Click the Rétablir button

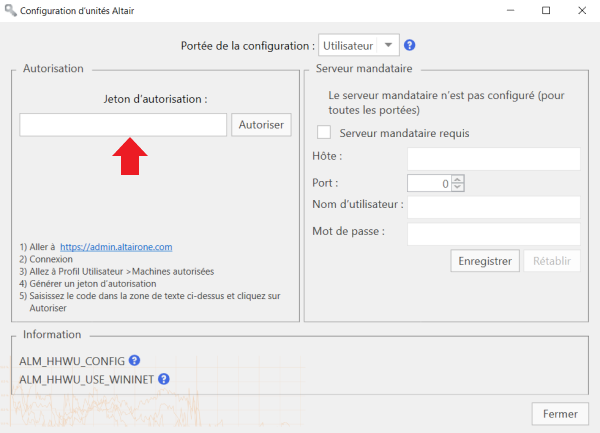pos(552,261)
